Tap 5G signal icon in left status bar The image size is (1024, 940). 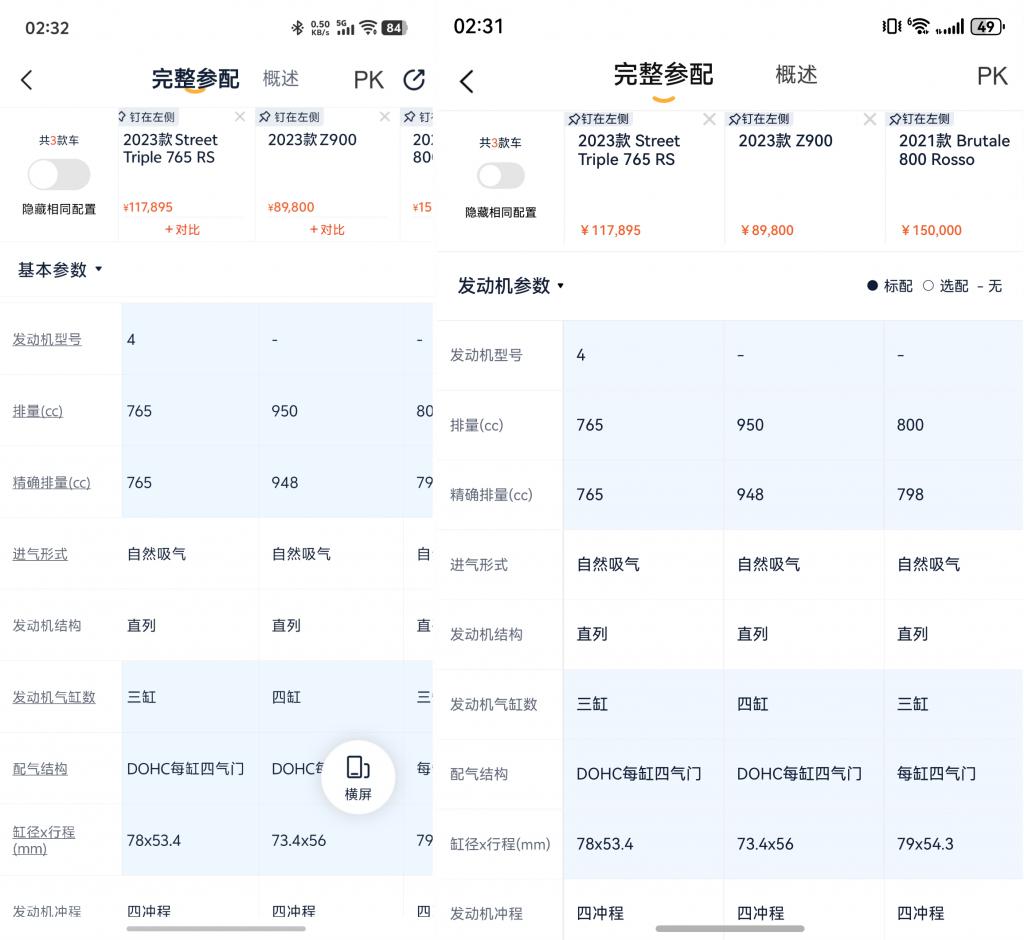(345, 27)
